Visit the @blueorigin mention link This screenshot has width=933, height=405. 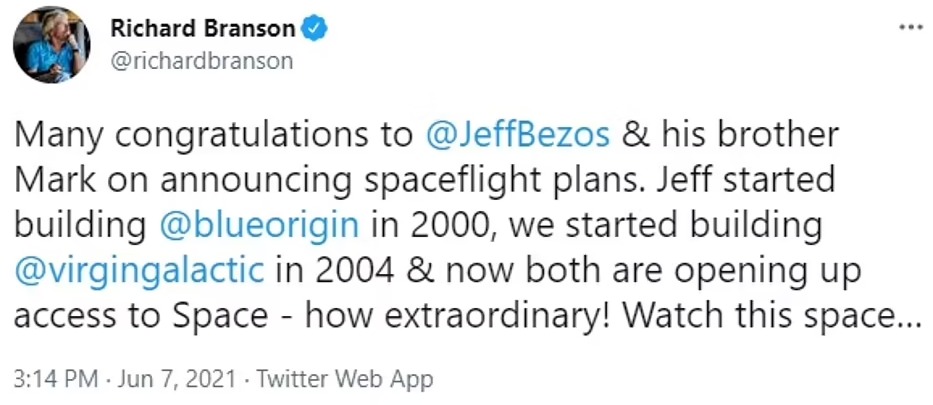click(x=257, y=223)
